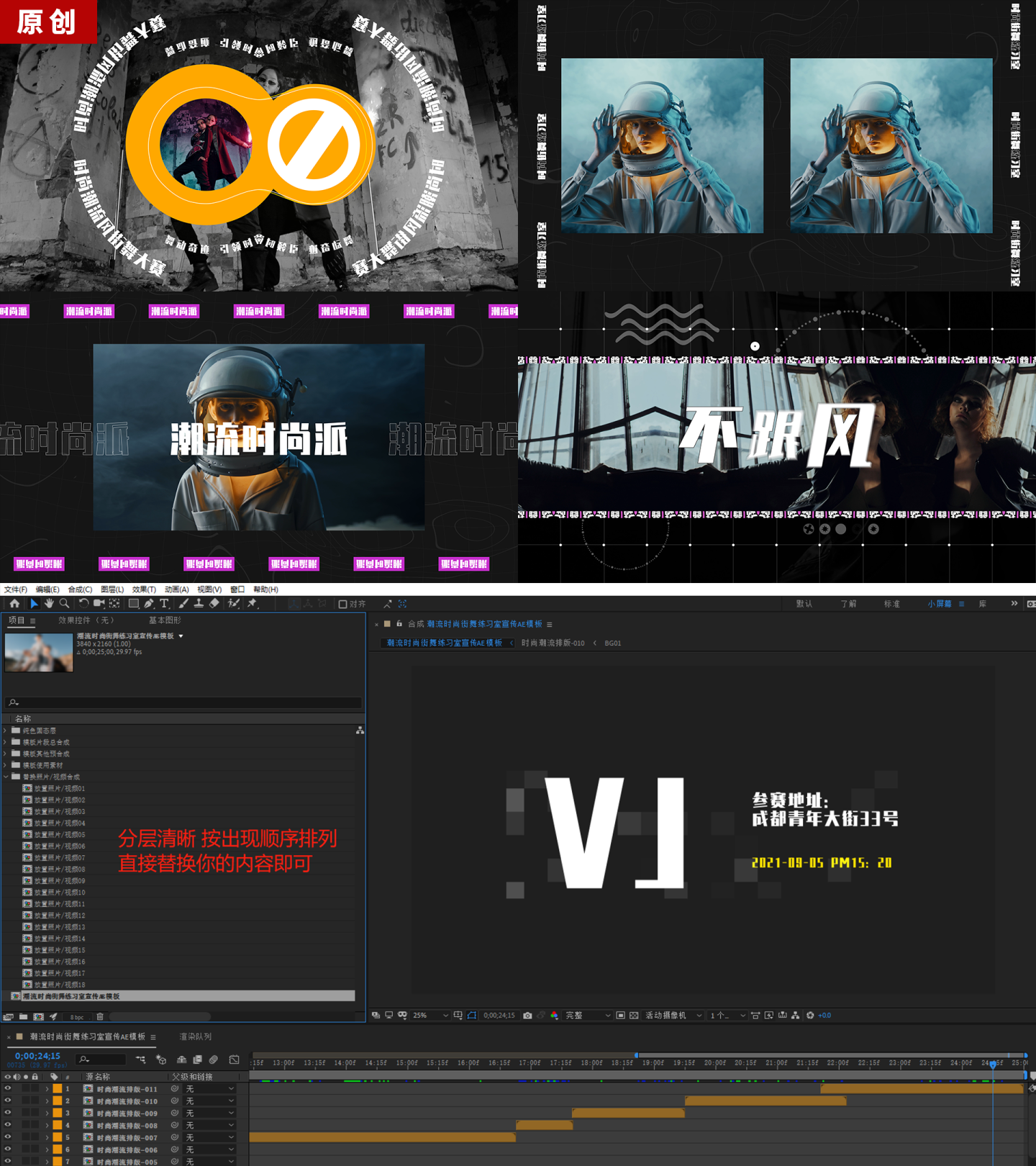1036x1166 pixels.
Task: Select the Rotation tool
Action: click(x=83, y=604)
